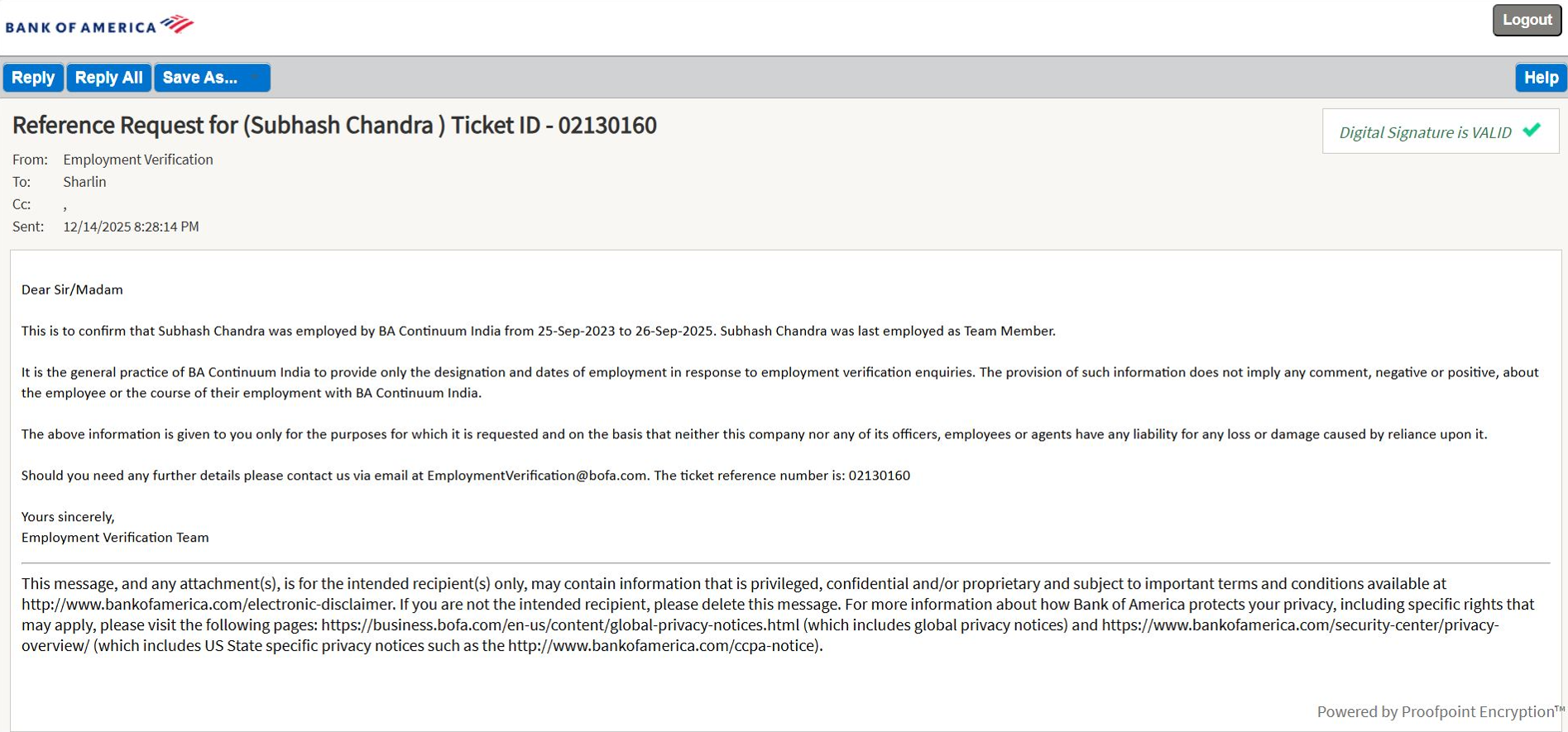Follow the global-privacy-notices.html link
This screenshot has height=732, width=1568.
560,625
